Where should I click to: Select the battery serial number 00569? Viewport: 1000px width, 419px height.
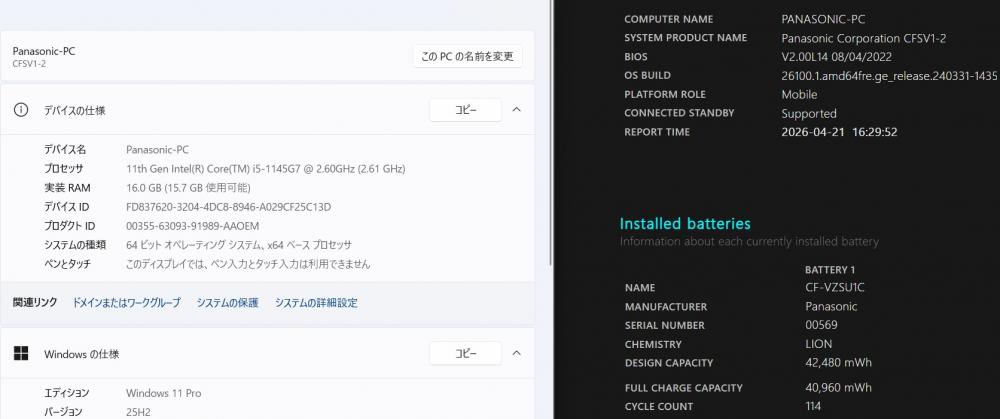point(821,325)
